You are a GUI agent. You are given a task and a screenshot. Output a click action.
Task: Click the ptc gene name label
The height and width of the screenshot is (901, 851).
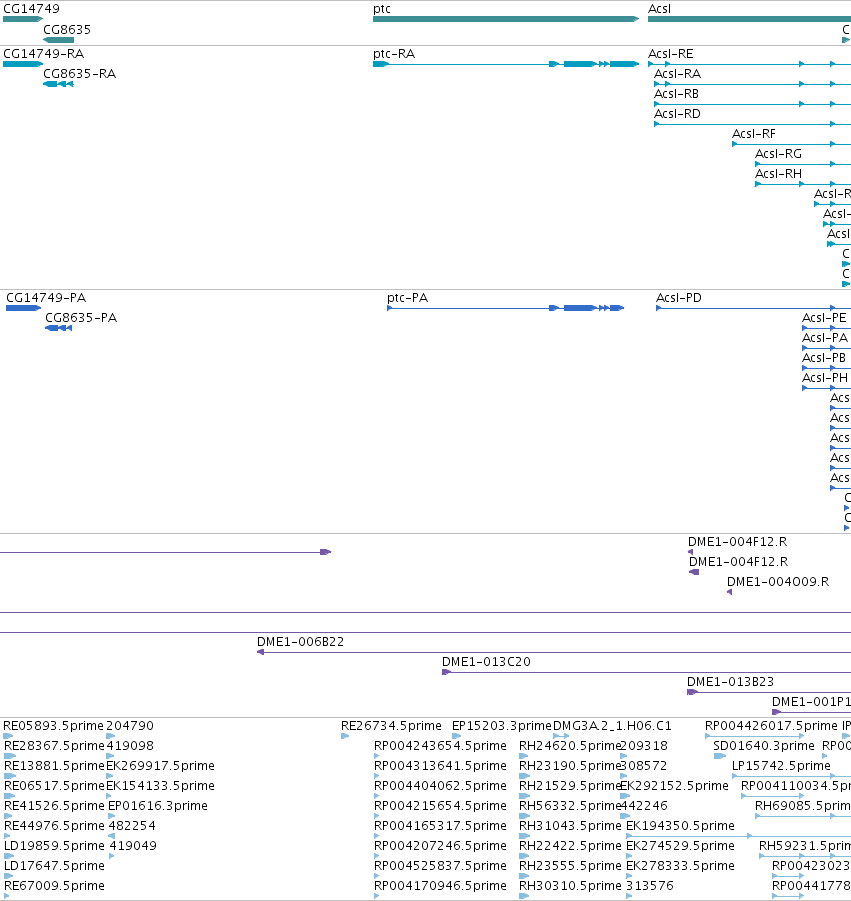(382, 9)
